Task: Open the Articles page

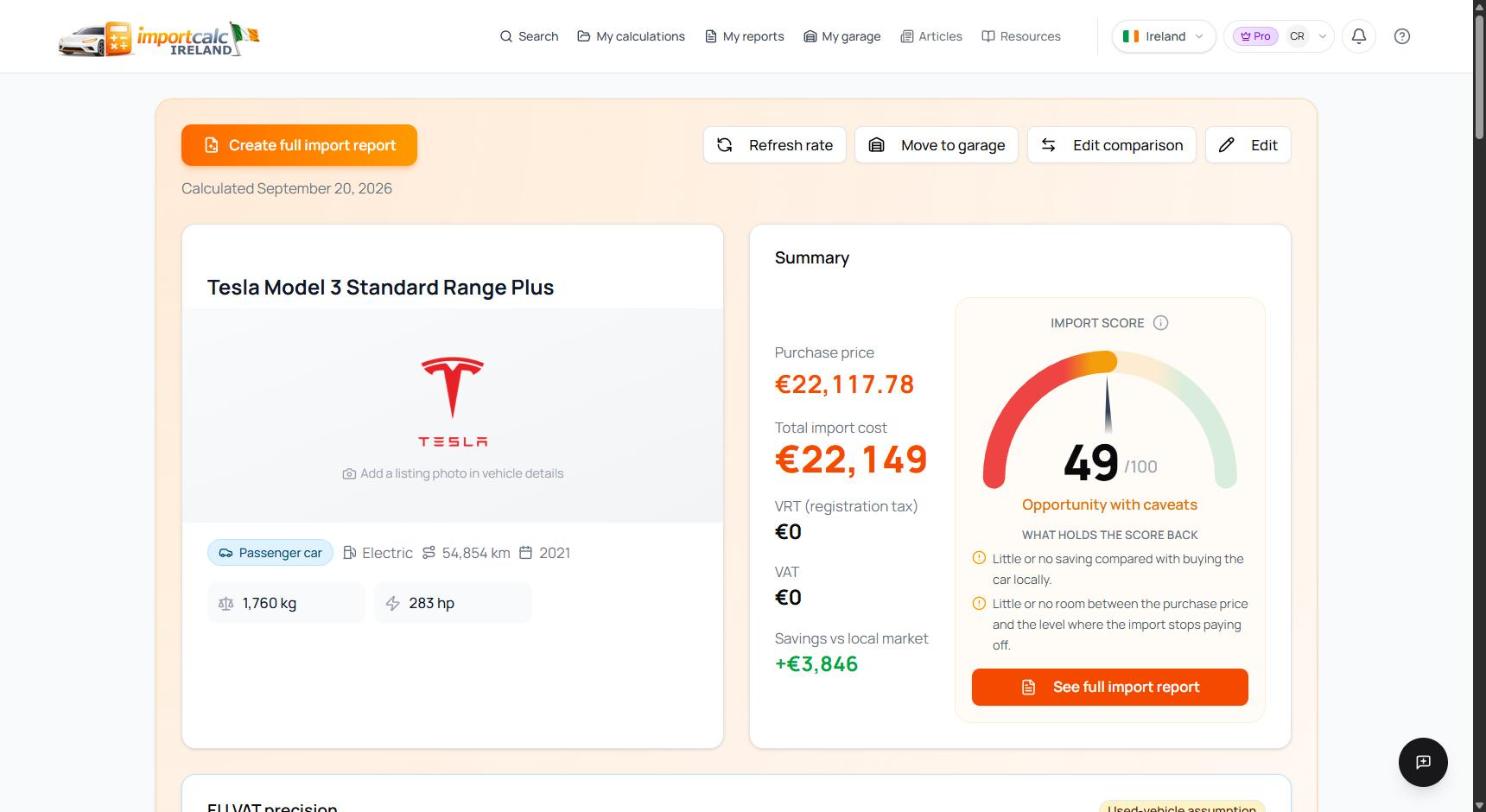Action: tap(931, 36)
